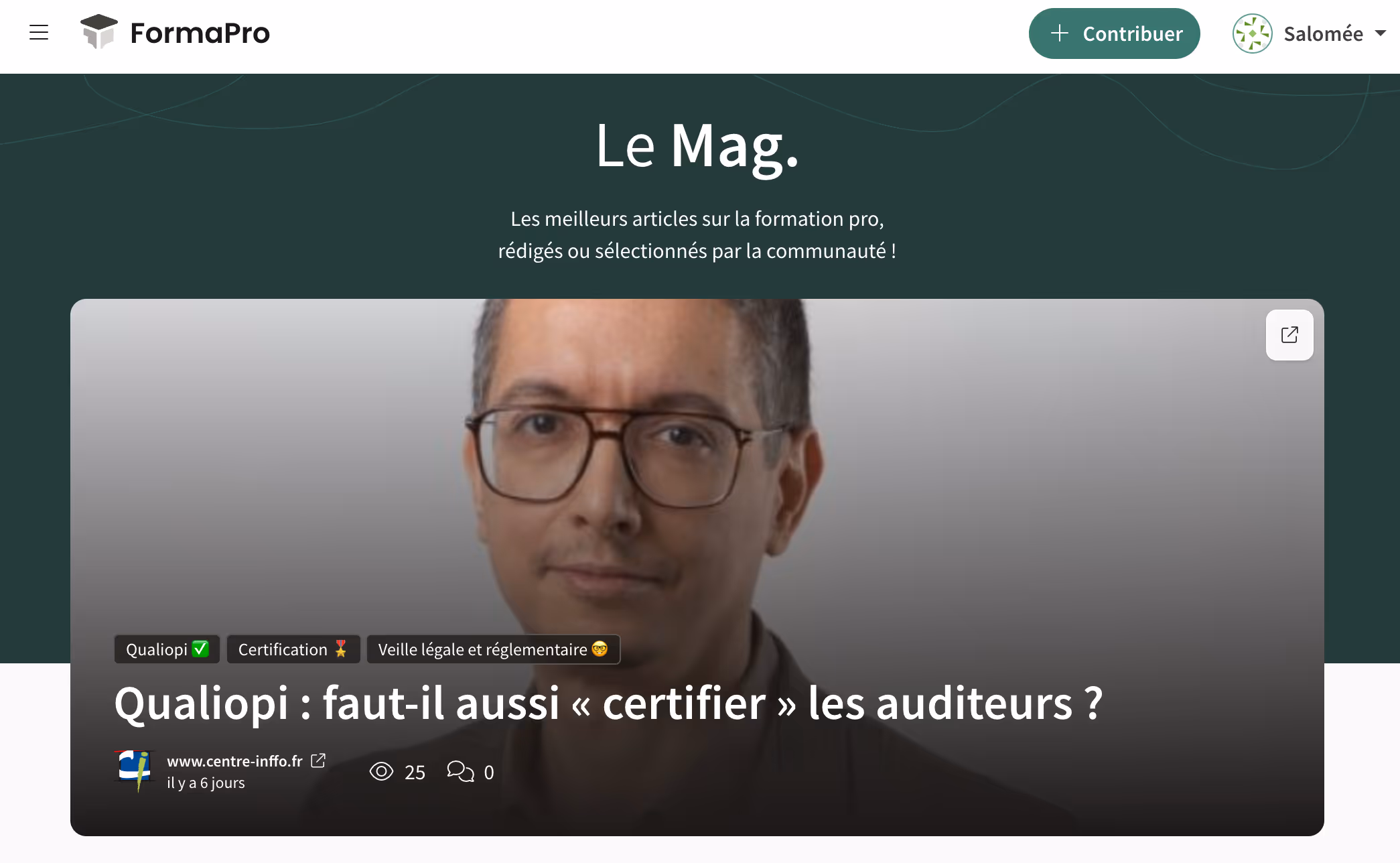
Task: Open the Qualiopi auditeurs article title
Action: (x=608, y=703)
